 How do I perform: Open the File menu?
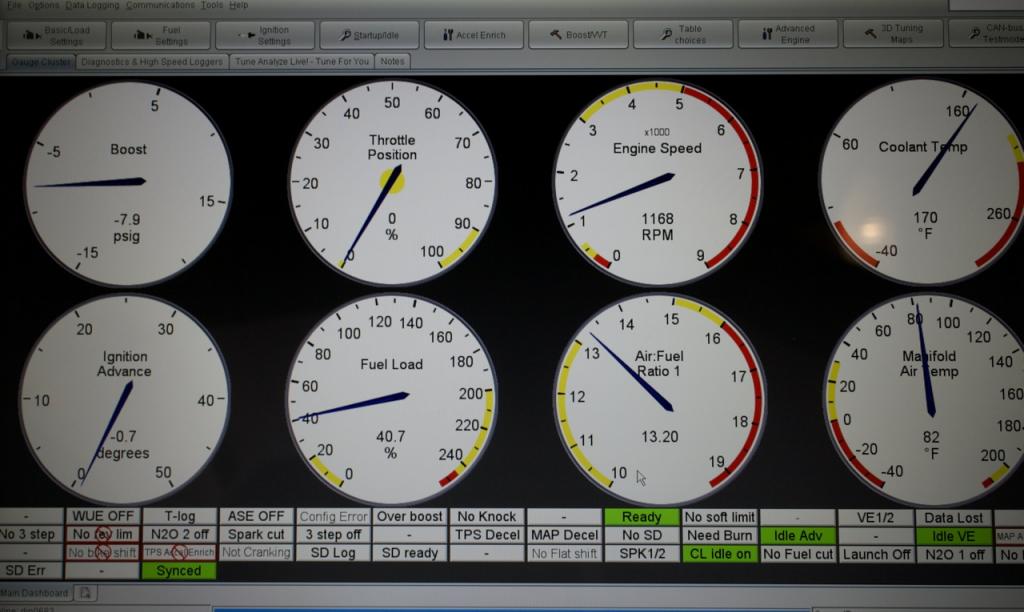(14, 5)
